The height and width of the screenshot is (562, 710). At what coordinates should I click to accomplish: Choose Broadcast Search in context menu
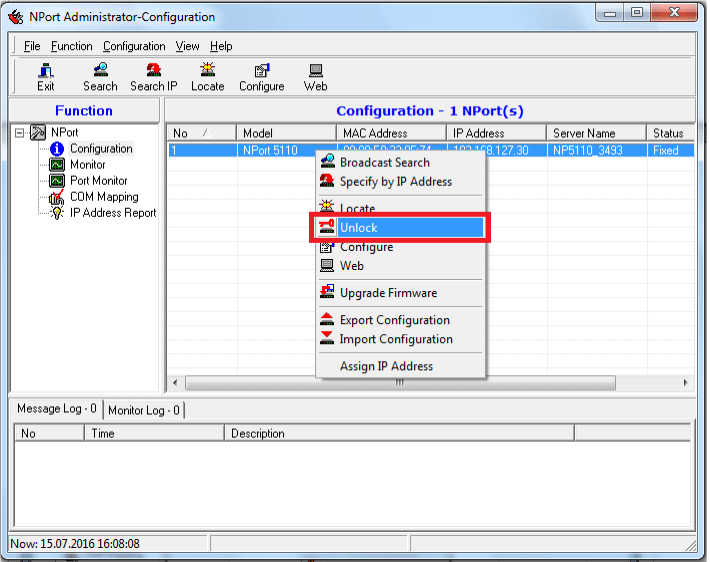(x=384, y=162)
